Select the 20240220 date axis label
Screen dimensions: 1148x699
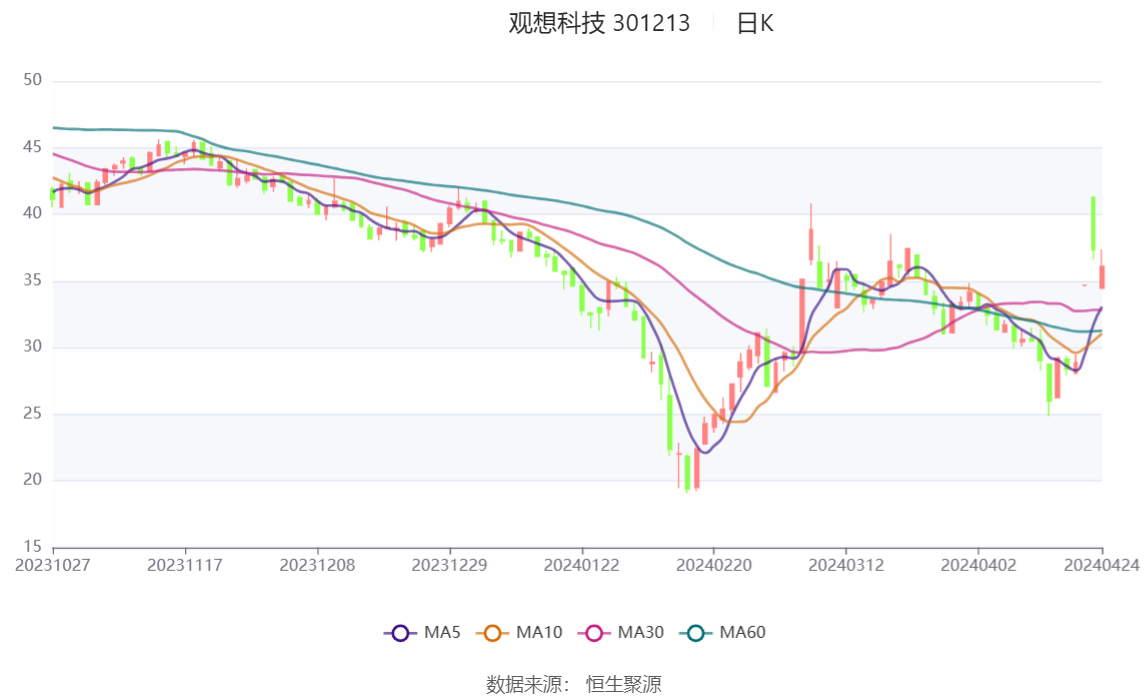click(713, 565)
